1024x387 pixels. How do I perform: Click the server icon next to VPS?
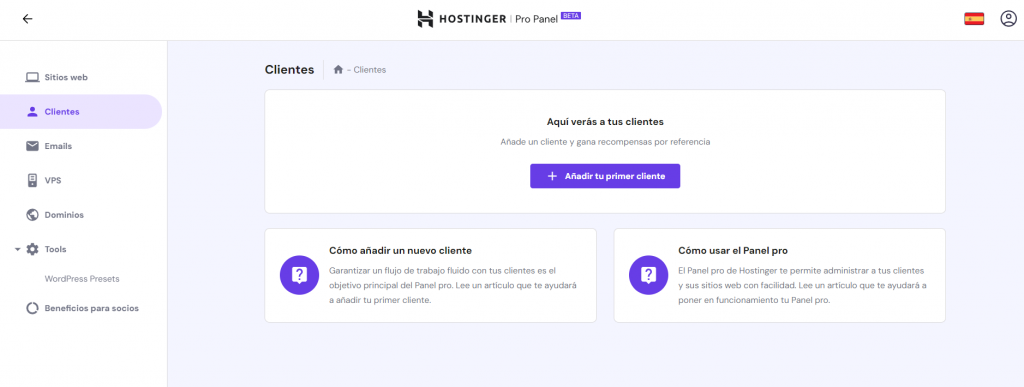coord(33,180)
